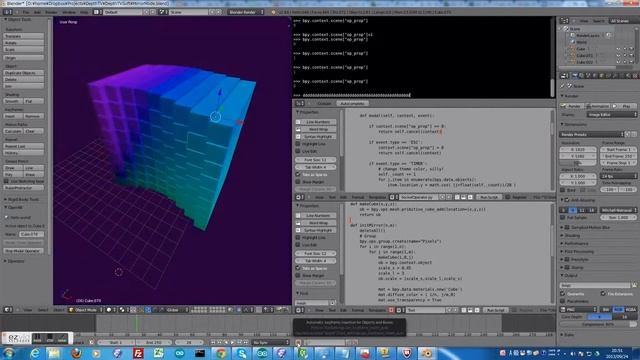The height and width of the screenshot is (360, 640).
Task: Click play animation button in timeline
Action: [x=233, y=342]
